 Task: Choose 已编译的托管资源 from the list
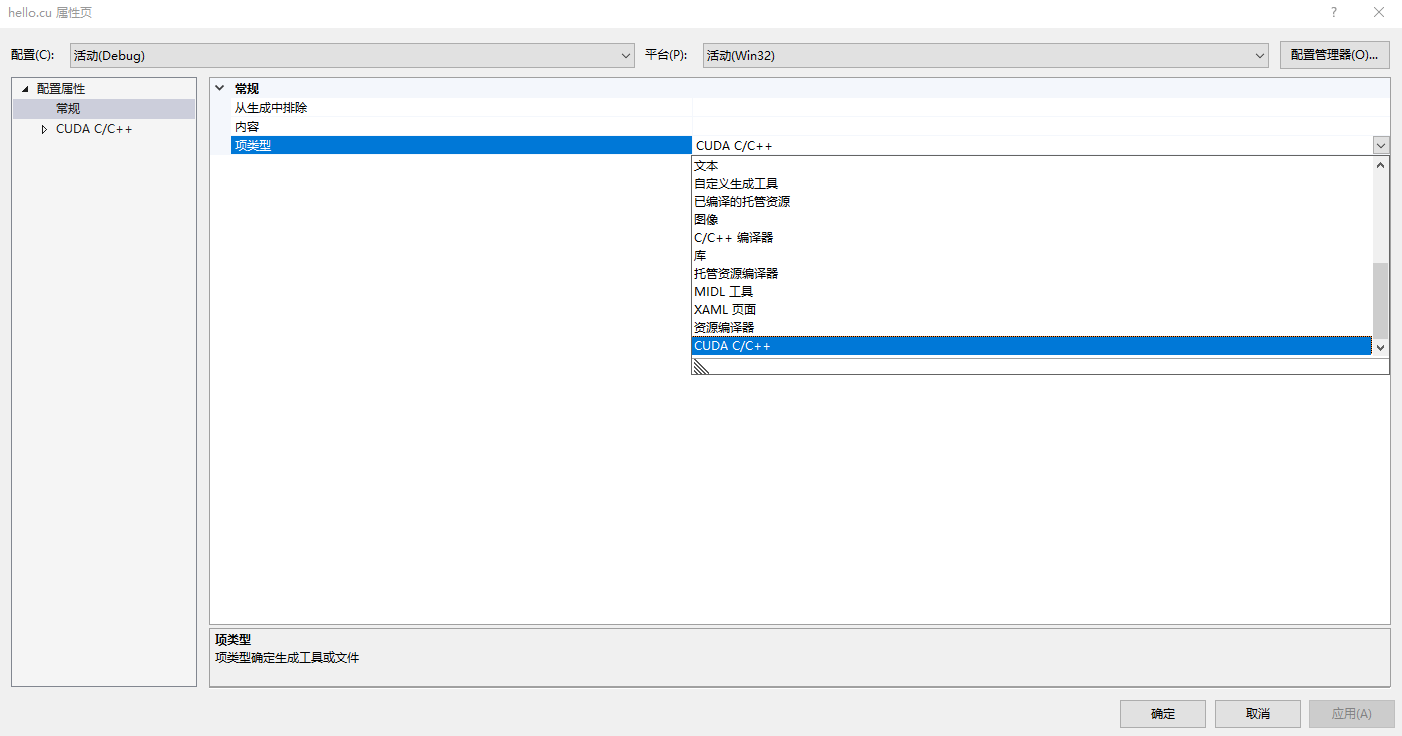click(1032, 202)
